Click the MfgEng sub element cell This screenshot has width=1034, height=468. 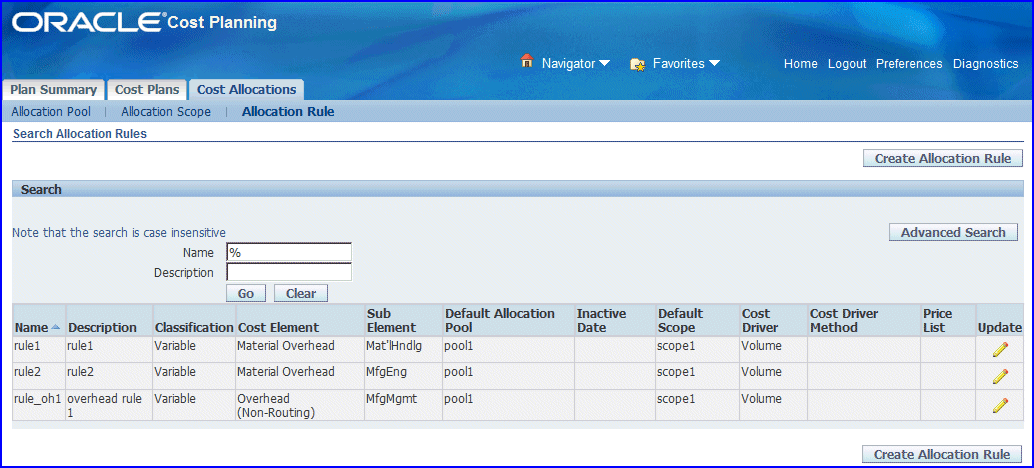(403, 376)
